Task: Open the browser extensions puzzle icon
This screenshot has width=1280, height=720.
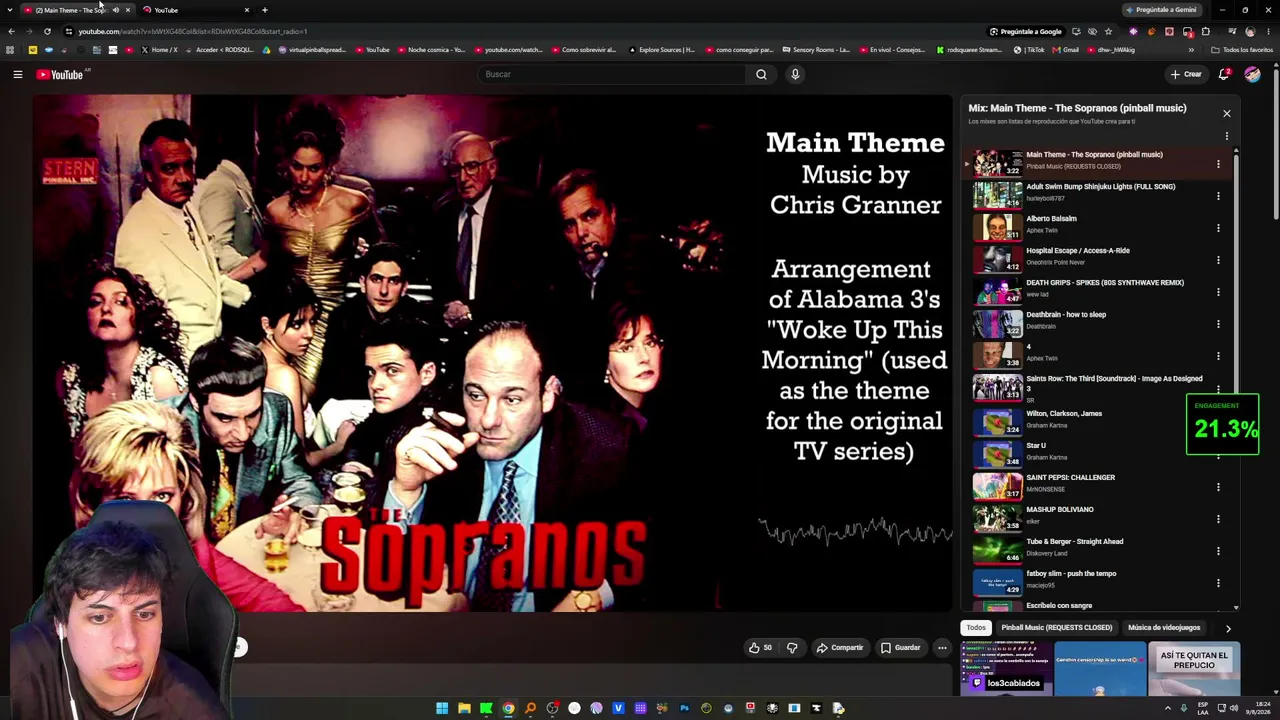Action: pyautogui.click(x=1205, y=31)
